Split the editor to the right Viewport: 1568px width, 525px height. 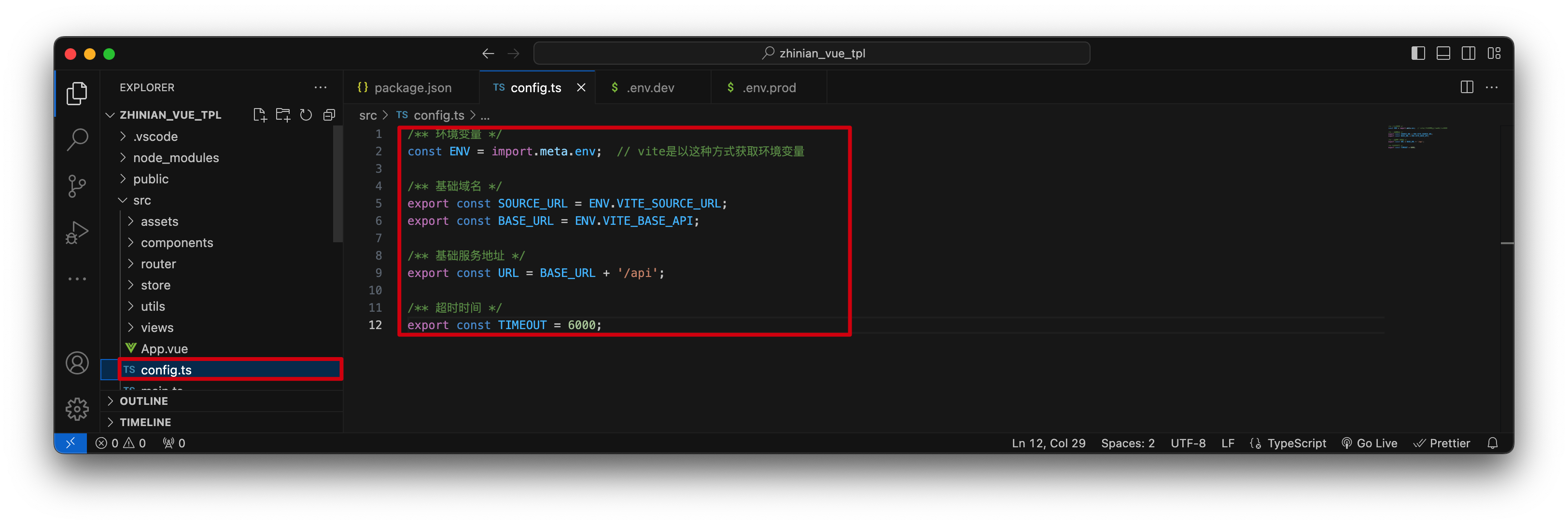coord(1466,88)
